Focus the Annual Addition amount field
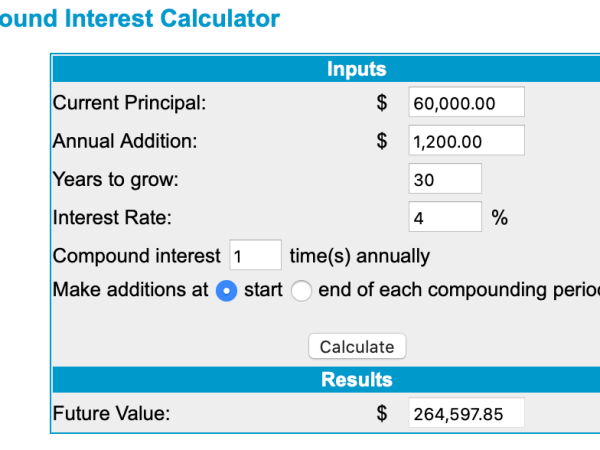 pyautogui.click(x=466, y=141)
